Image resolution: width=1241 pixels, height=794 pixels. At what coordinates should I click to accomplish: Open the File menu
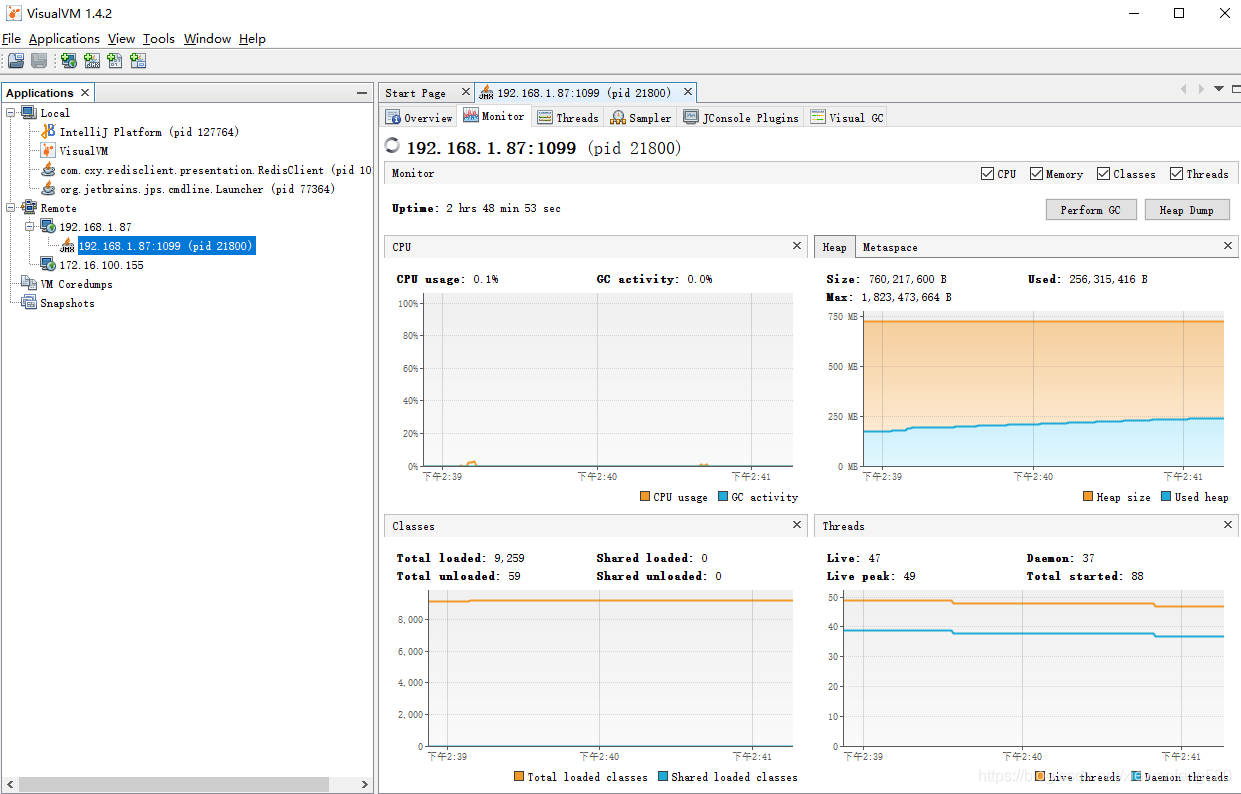11,39
